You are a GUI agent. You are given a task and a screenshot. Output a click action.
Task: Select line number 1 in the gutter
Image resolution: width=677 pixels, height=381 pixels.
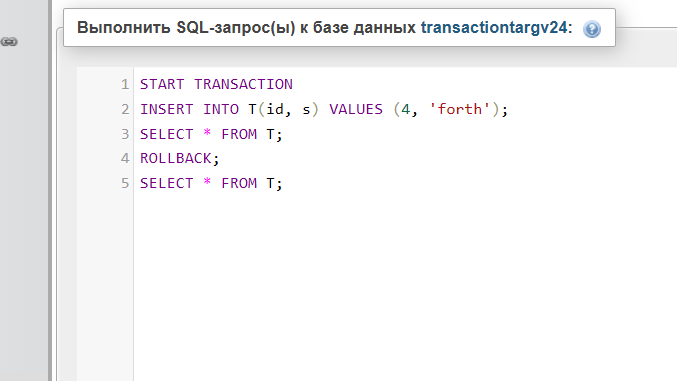point(125,84)
